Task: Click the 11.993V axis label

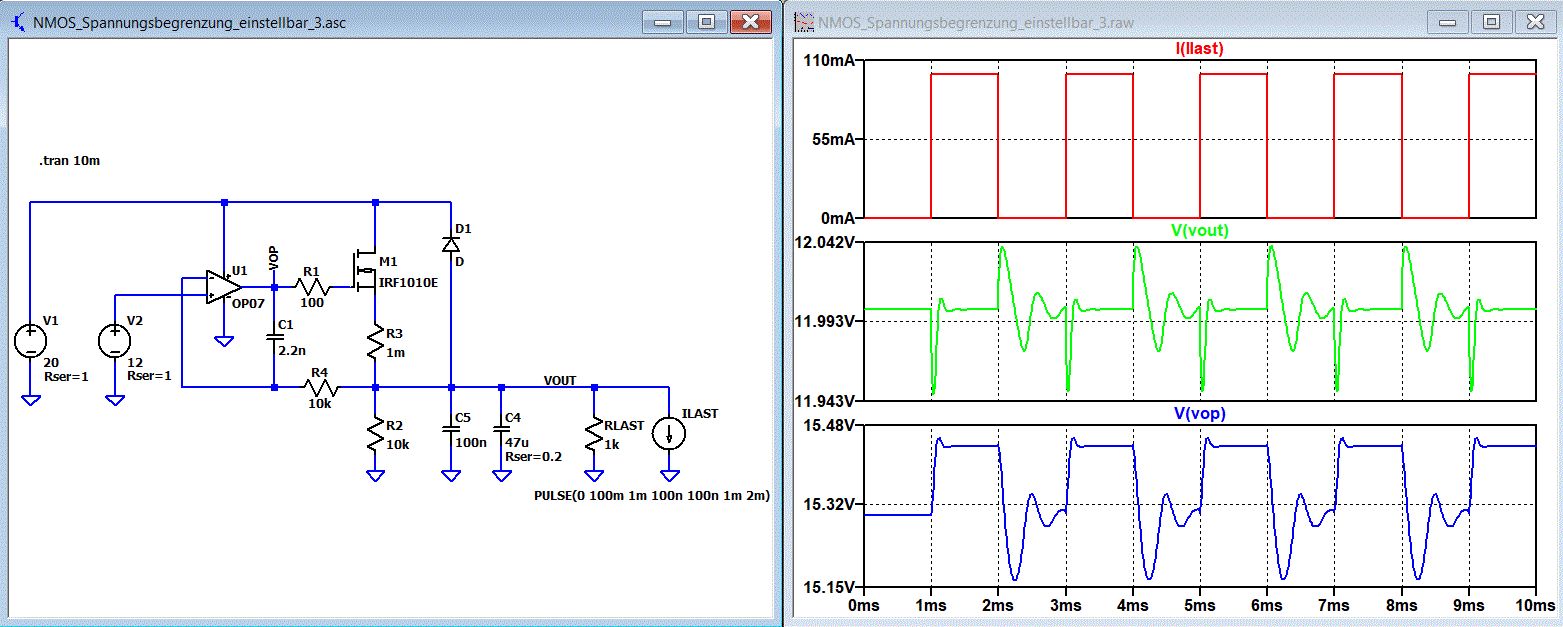Action: [826, 321]
